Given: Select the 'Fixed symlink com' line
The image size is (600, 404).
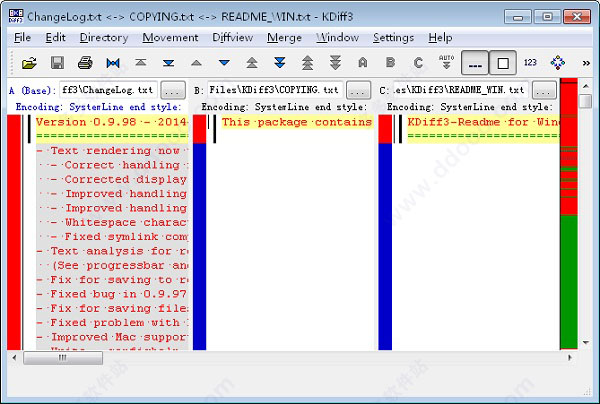Looking at the screenshot, I should click(112, 237).
